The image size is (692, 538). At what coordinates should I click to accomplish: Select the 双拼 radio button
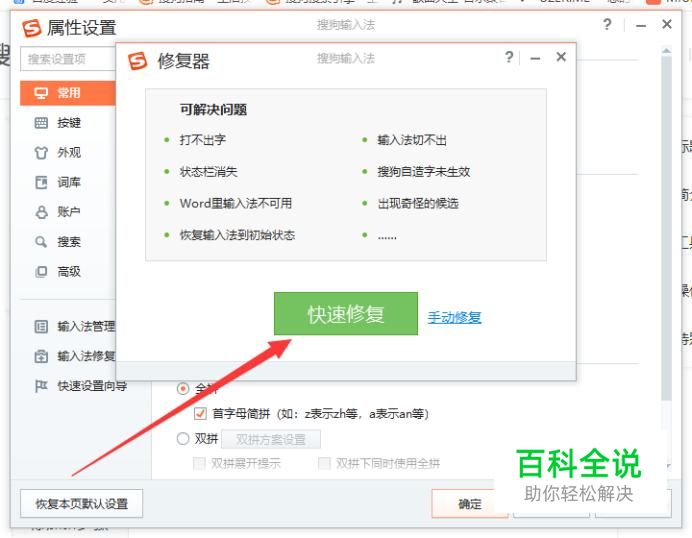[x=183, y=439]
